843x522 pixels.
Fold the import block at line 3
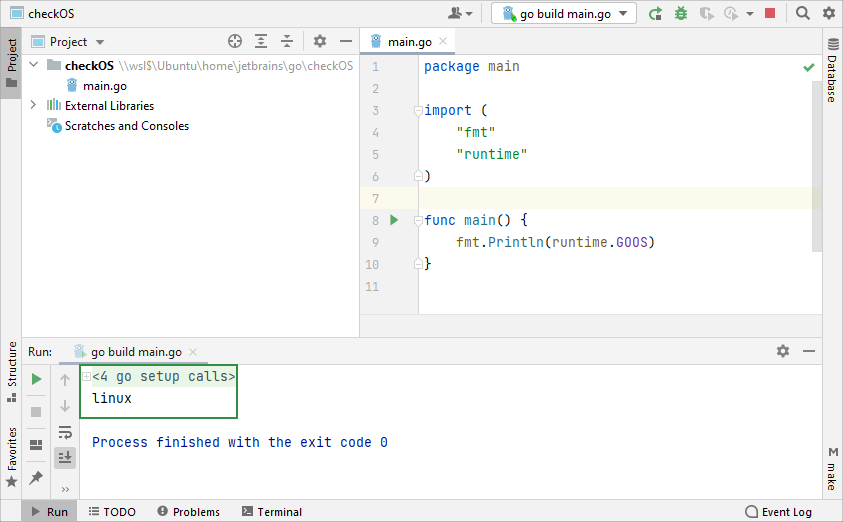(x=418, y=111)
